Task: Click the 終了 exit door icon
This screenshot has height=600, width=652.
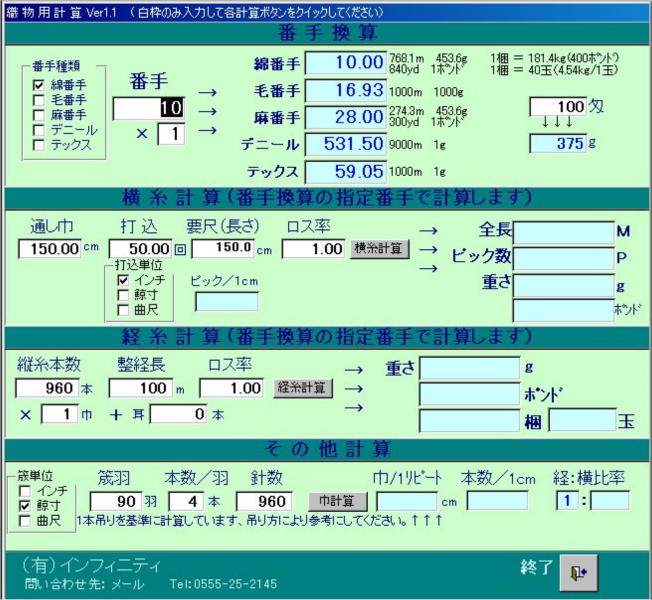Action: pos(577,571)
